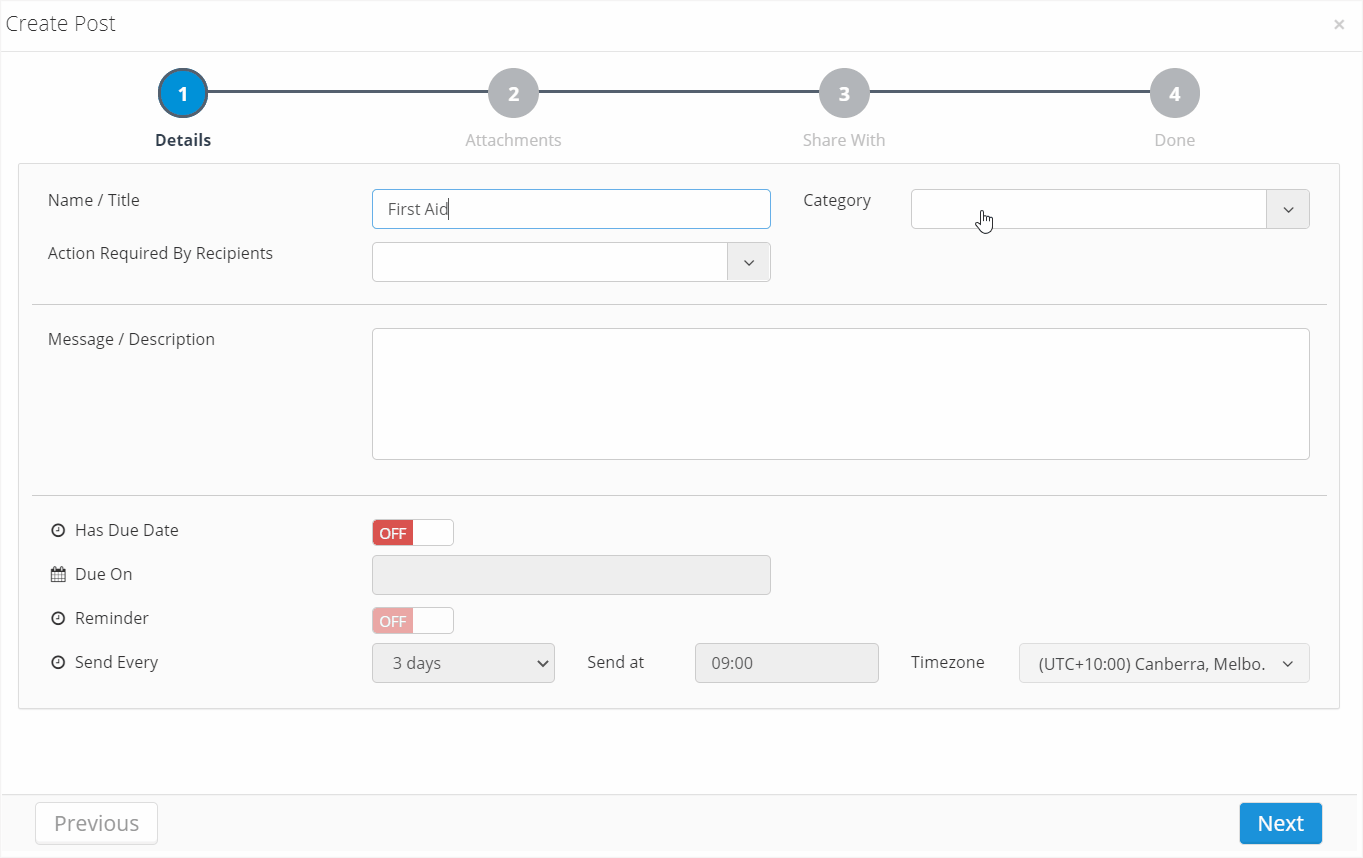The width and height of the screenshot is (1363, 858).
Task: Click the Details step label
Action: [x=183, y=140]
